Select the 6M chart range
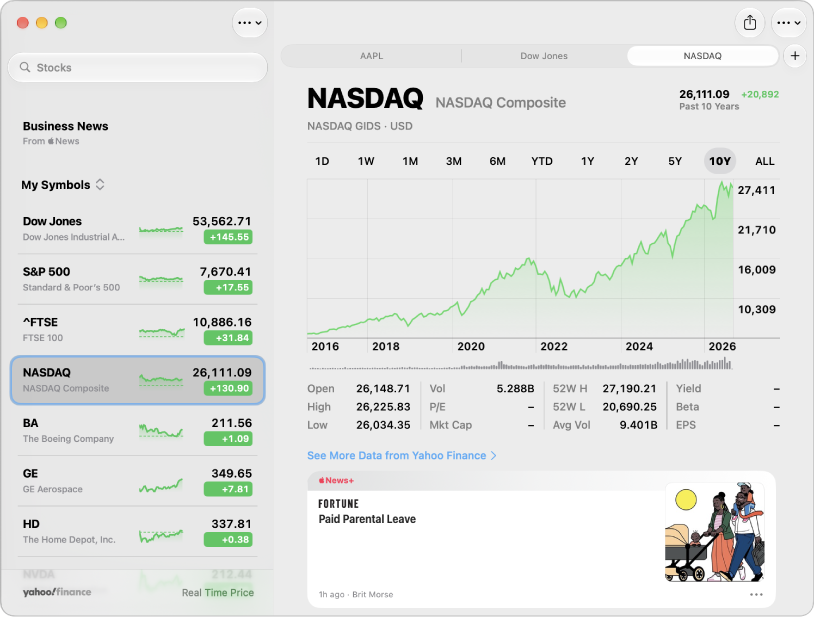This screenshot has height=618, width=814. [497, 161]
